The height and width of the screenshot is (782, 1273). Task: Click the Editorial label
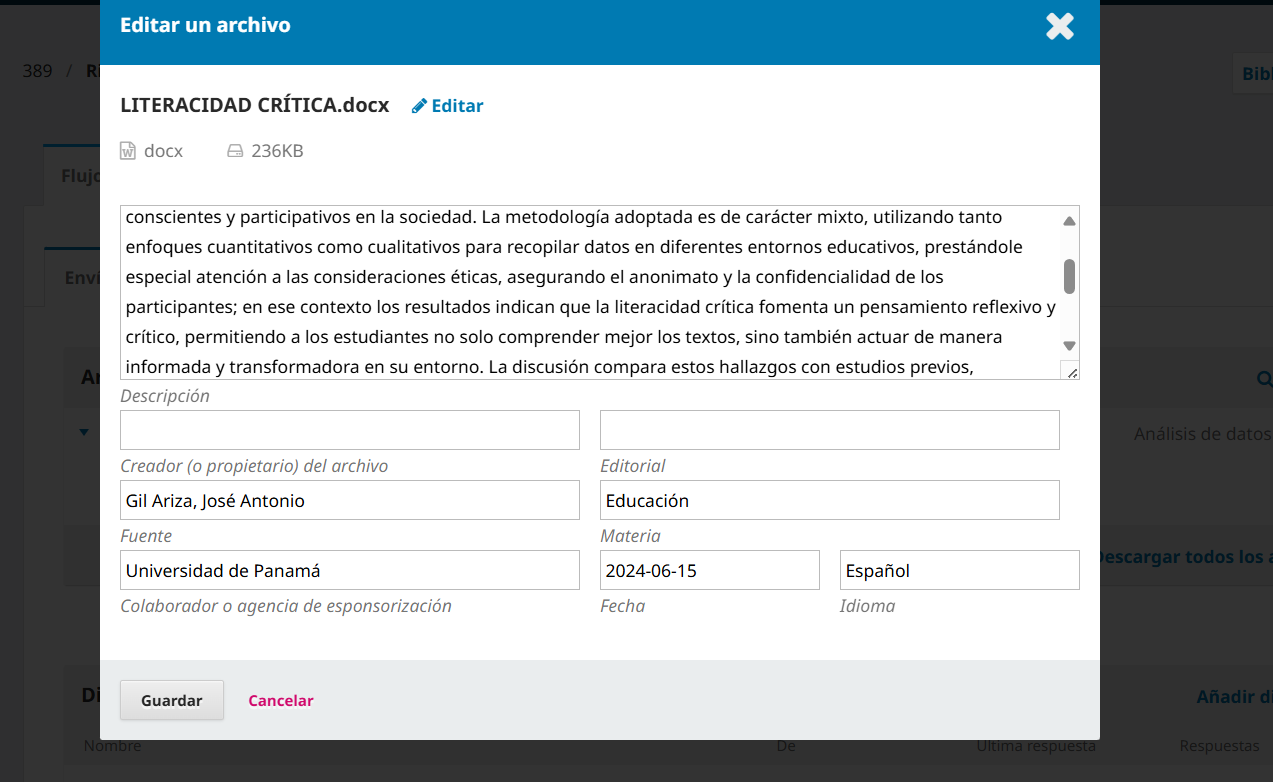click(x=632, y=466)
